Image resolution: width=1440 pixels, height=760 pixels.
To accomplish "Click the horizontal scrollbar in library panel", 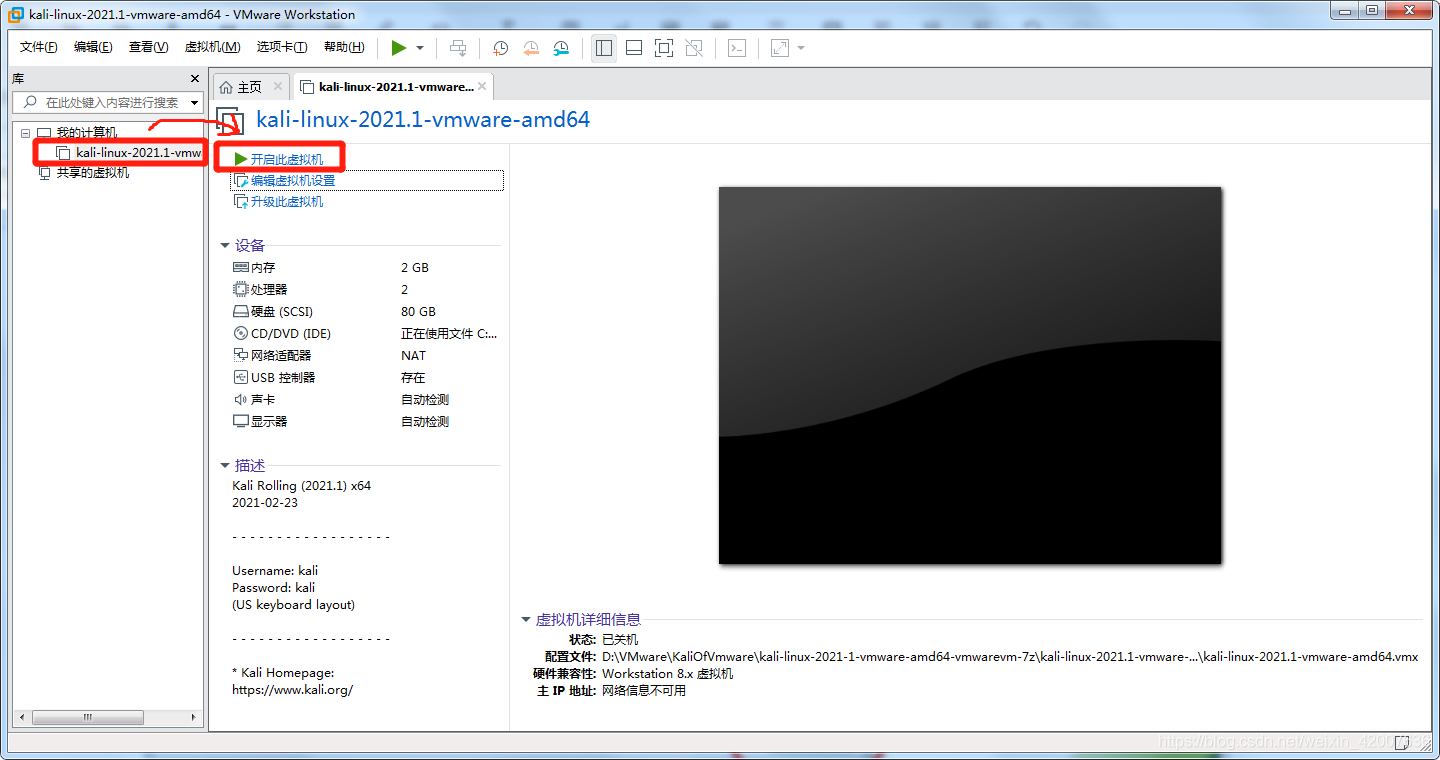I will (87, 717).
